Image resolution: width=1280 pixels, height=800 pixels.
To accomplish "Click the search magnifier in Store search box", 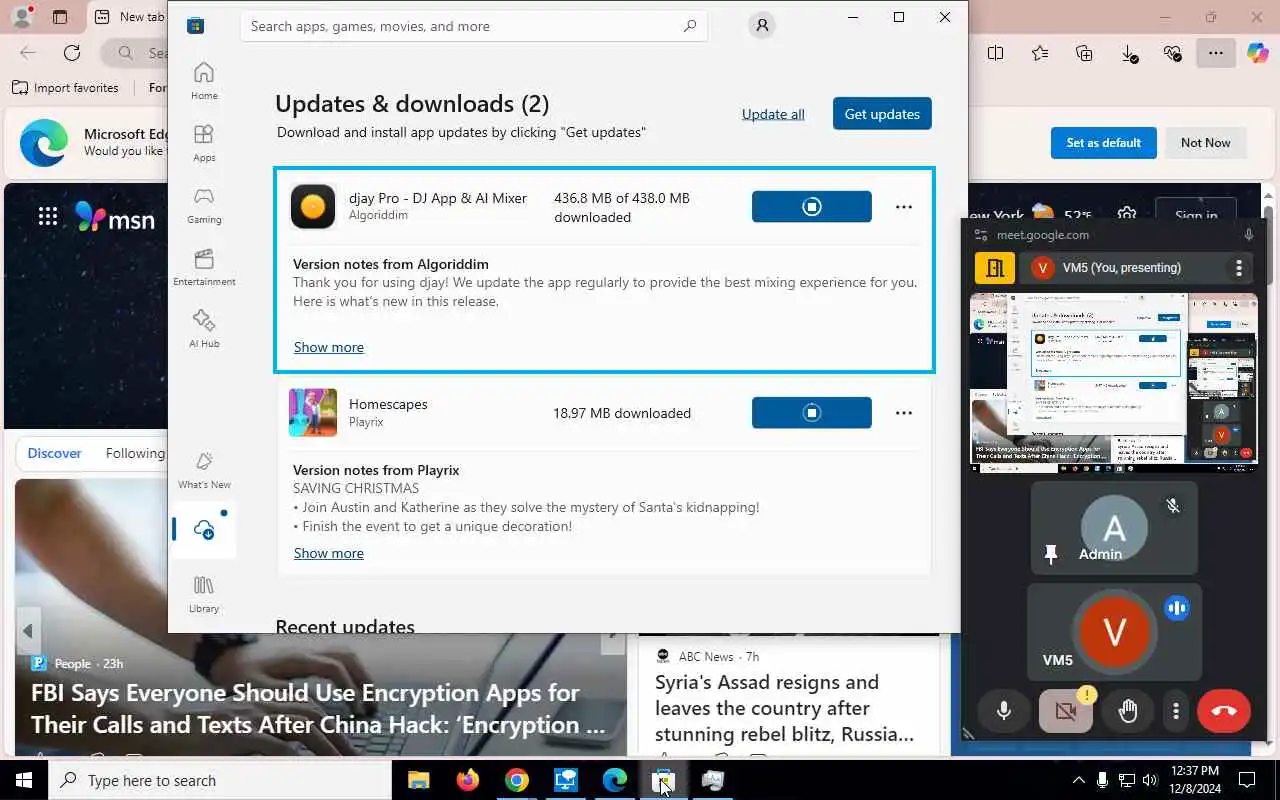I will click(689, 26).
